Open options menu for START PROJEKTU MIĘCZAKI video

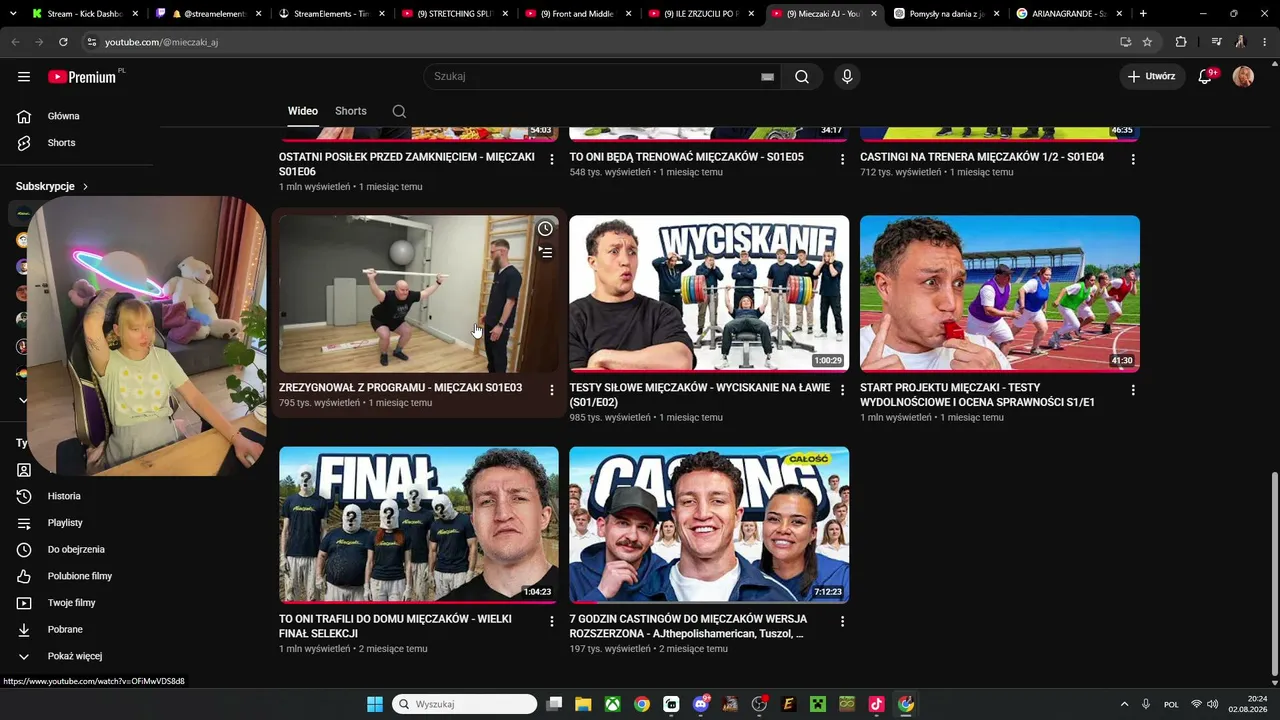[1133, 390]
